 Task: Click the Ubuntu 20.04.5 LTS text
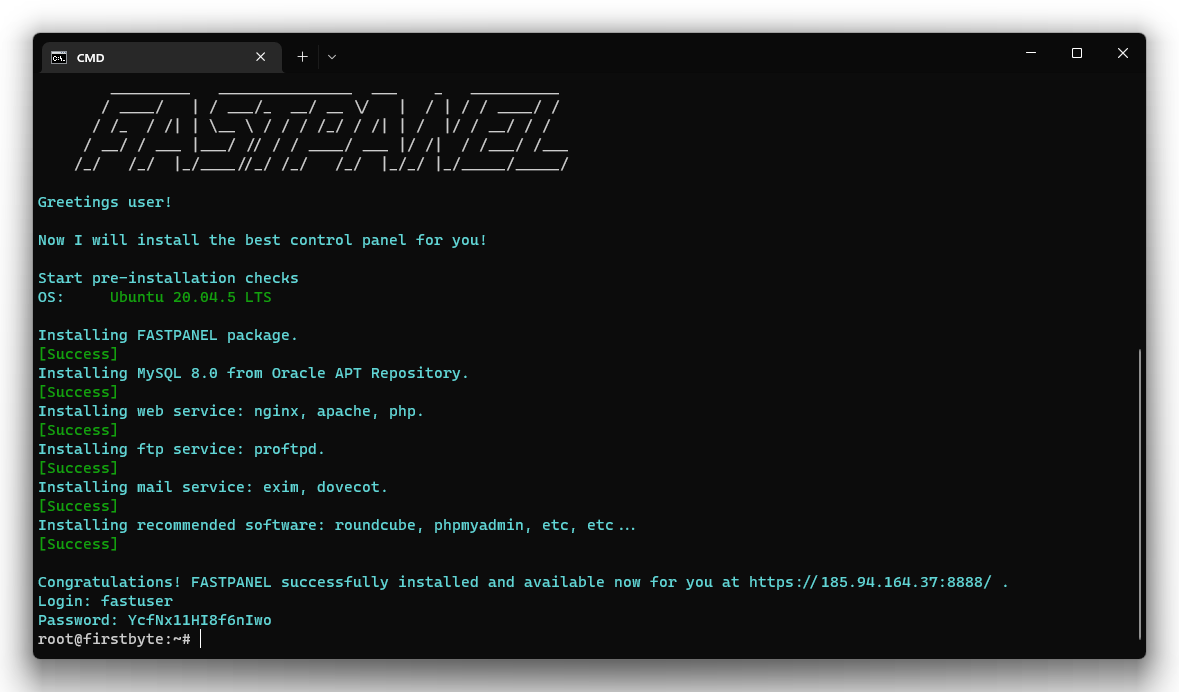click(190, 297)
